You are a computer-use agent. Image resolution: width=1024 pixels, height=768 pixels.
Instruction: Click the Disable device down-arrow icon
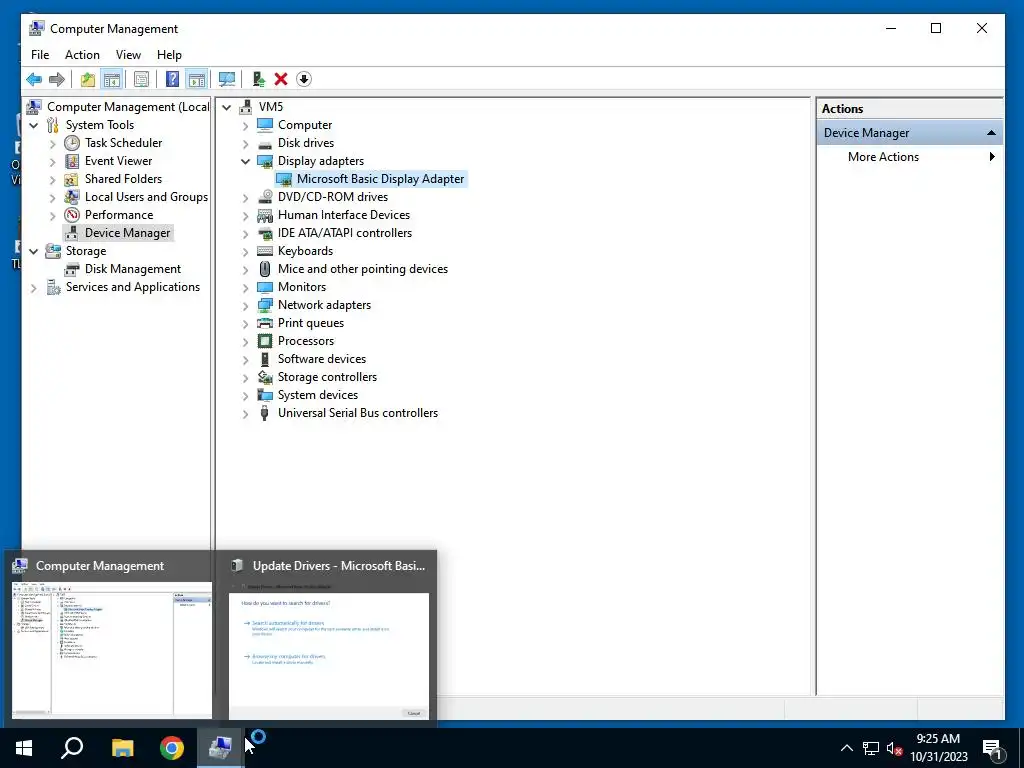click(304, 80)
